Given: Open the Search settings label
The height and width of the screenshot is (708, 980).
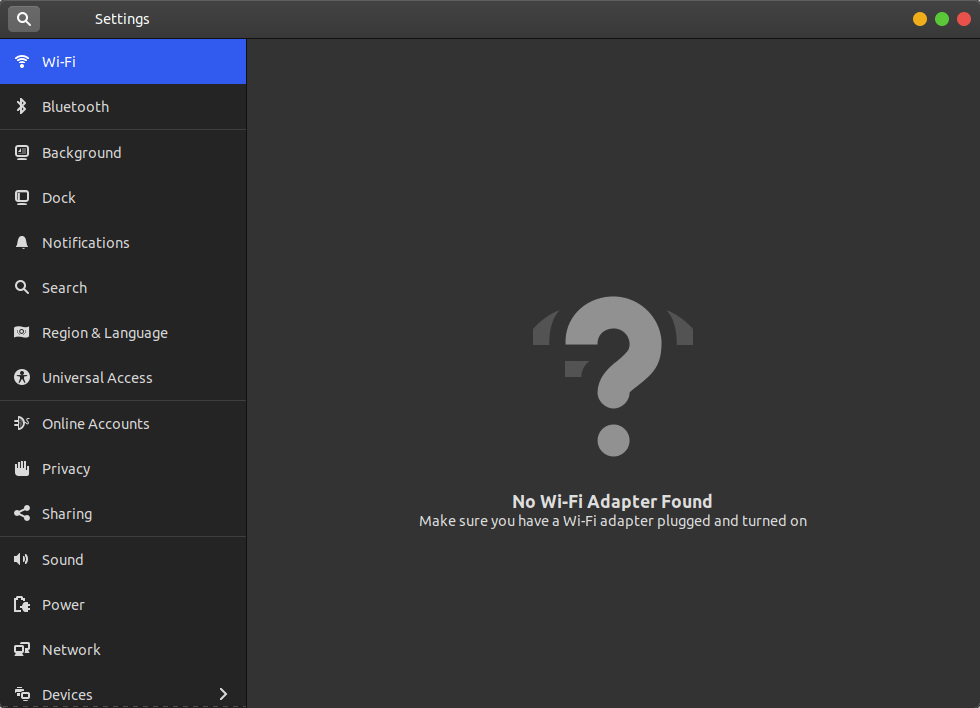Looking at the screenshot, I should pos(64,288).
